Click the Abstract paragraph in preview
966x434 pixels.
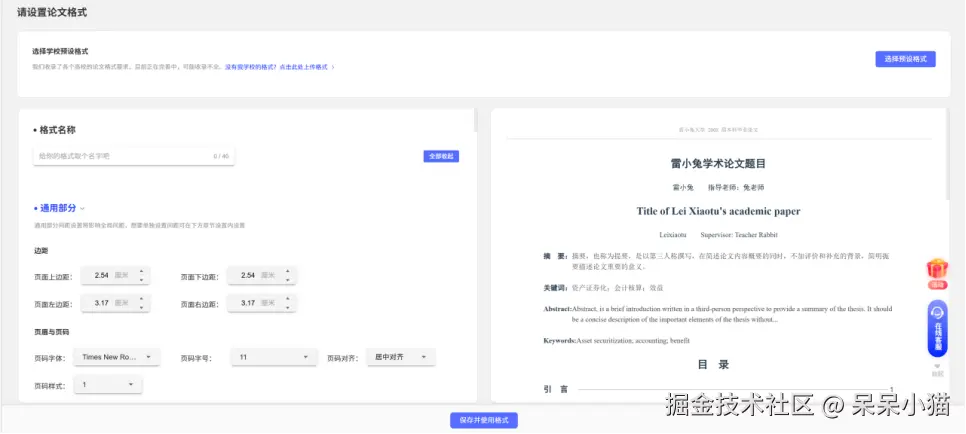tap(718, 314)
